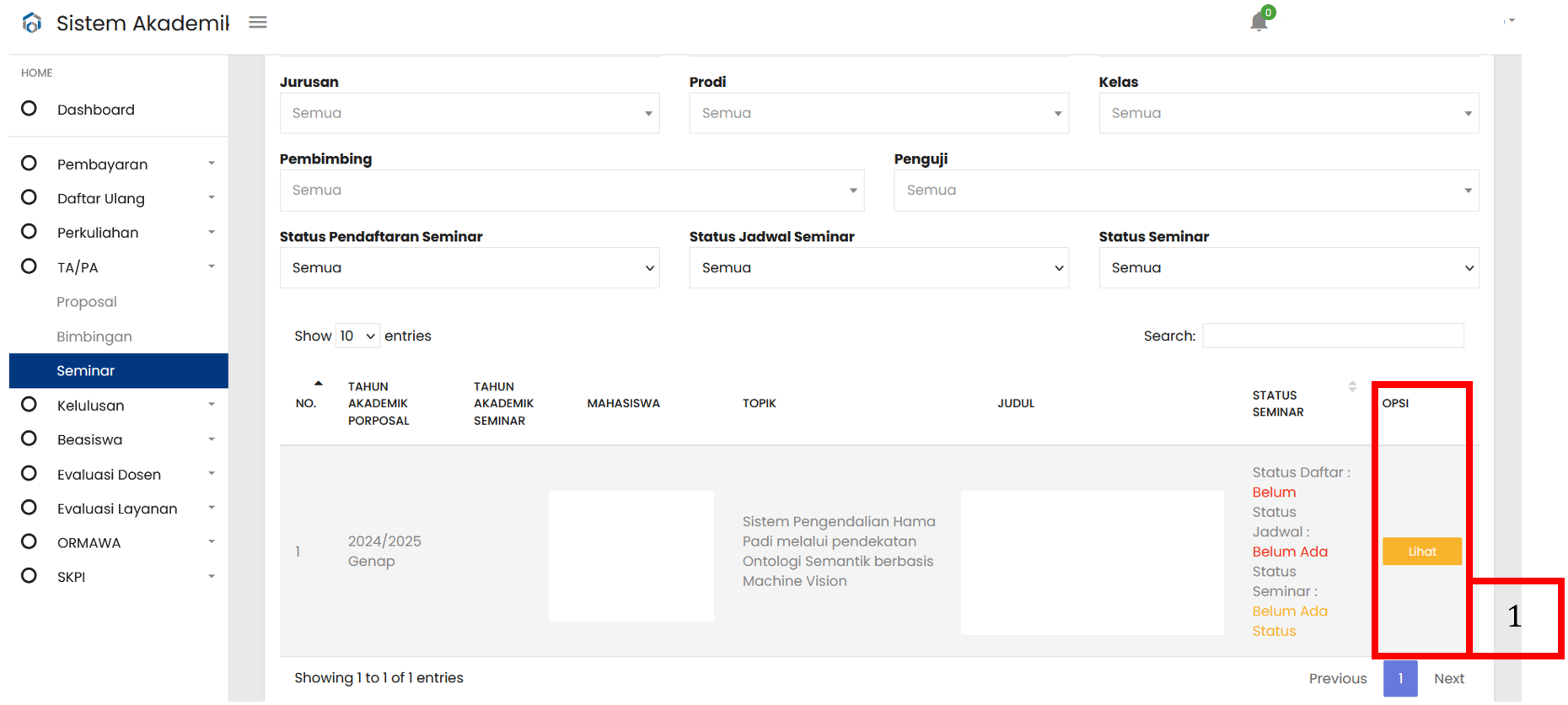Go to Next page
Screen dimensions: 1568x705
[x=1449, y=679]
